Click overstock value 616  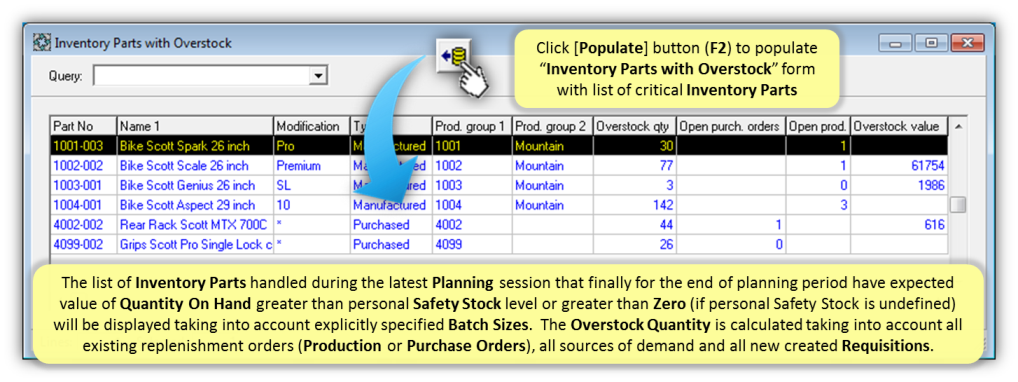(x=934, y=225)
